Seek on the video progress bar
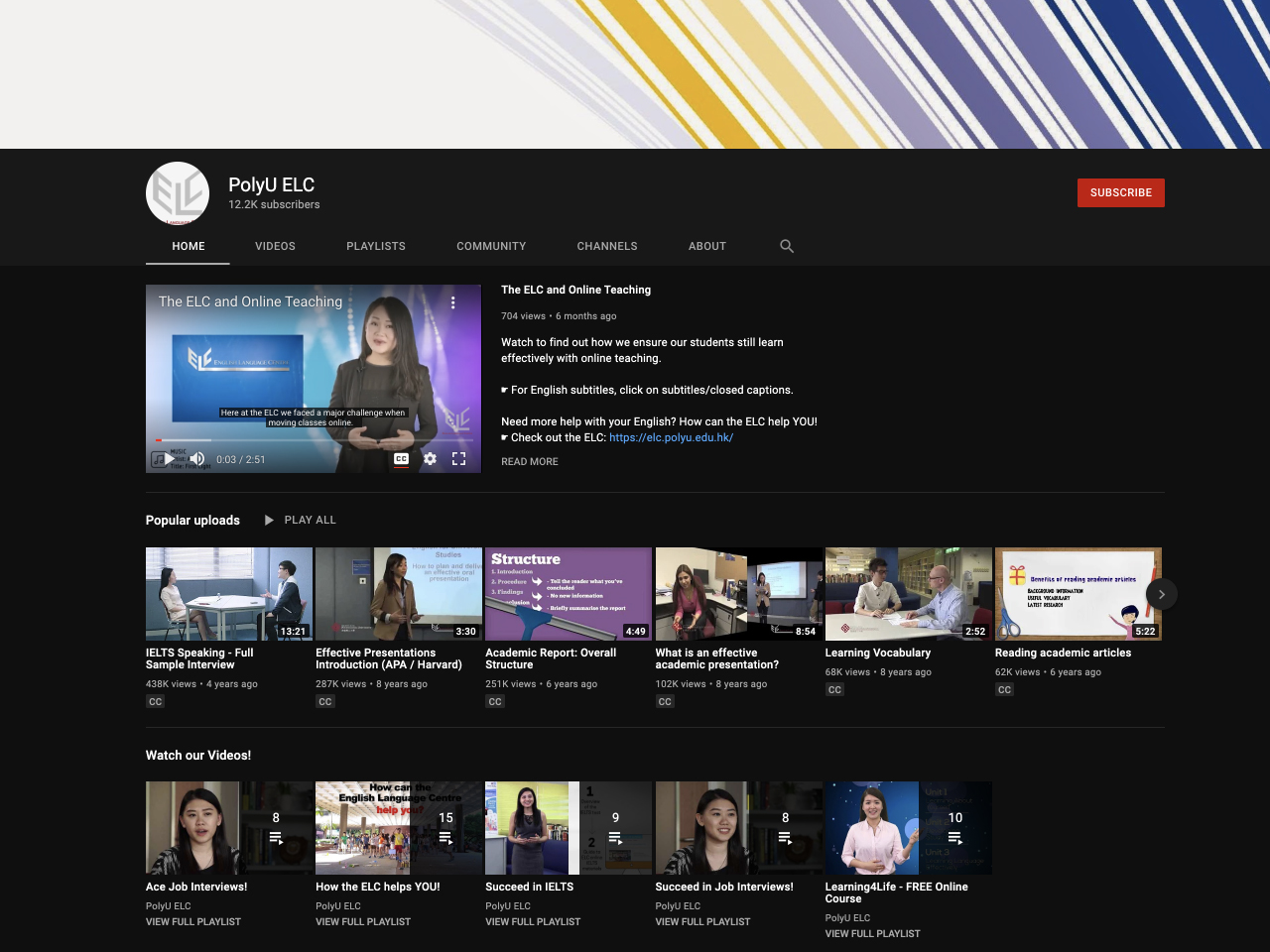 [314, 440]
